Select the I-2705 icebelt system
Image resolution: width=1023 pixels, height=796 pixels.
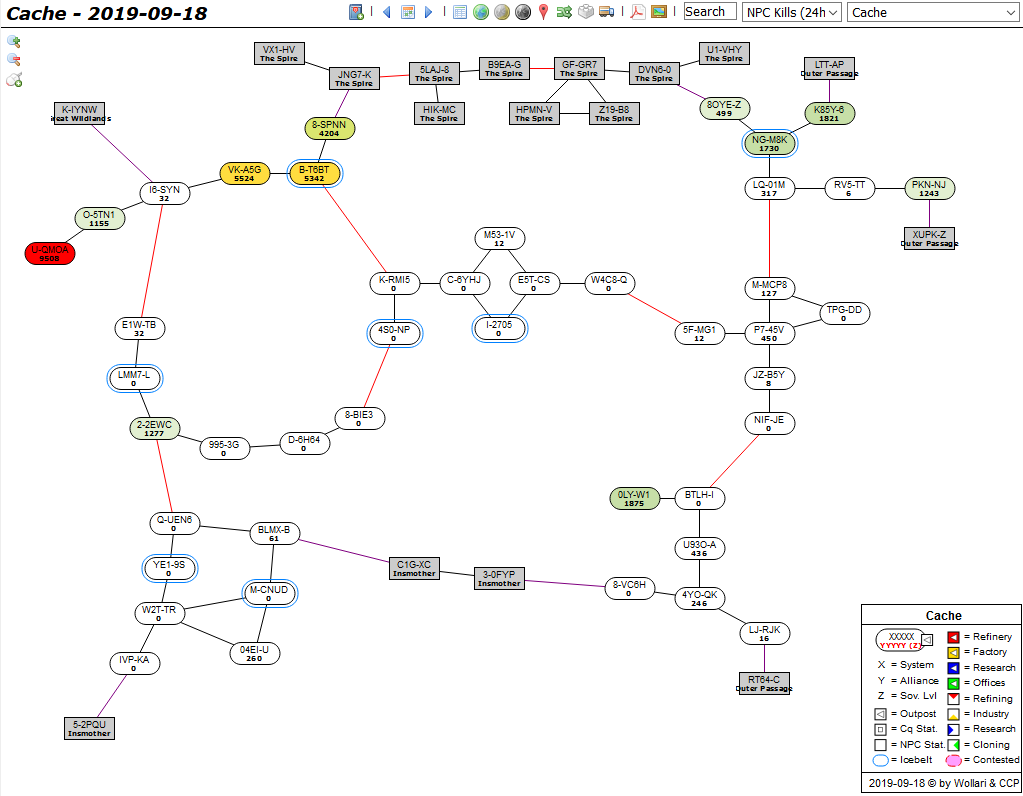[x=499, y=328]
